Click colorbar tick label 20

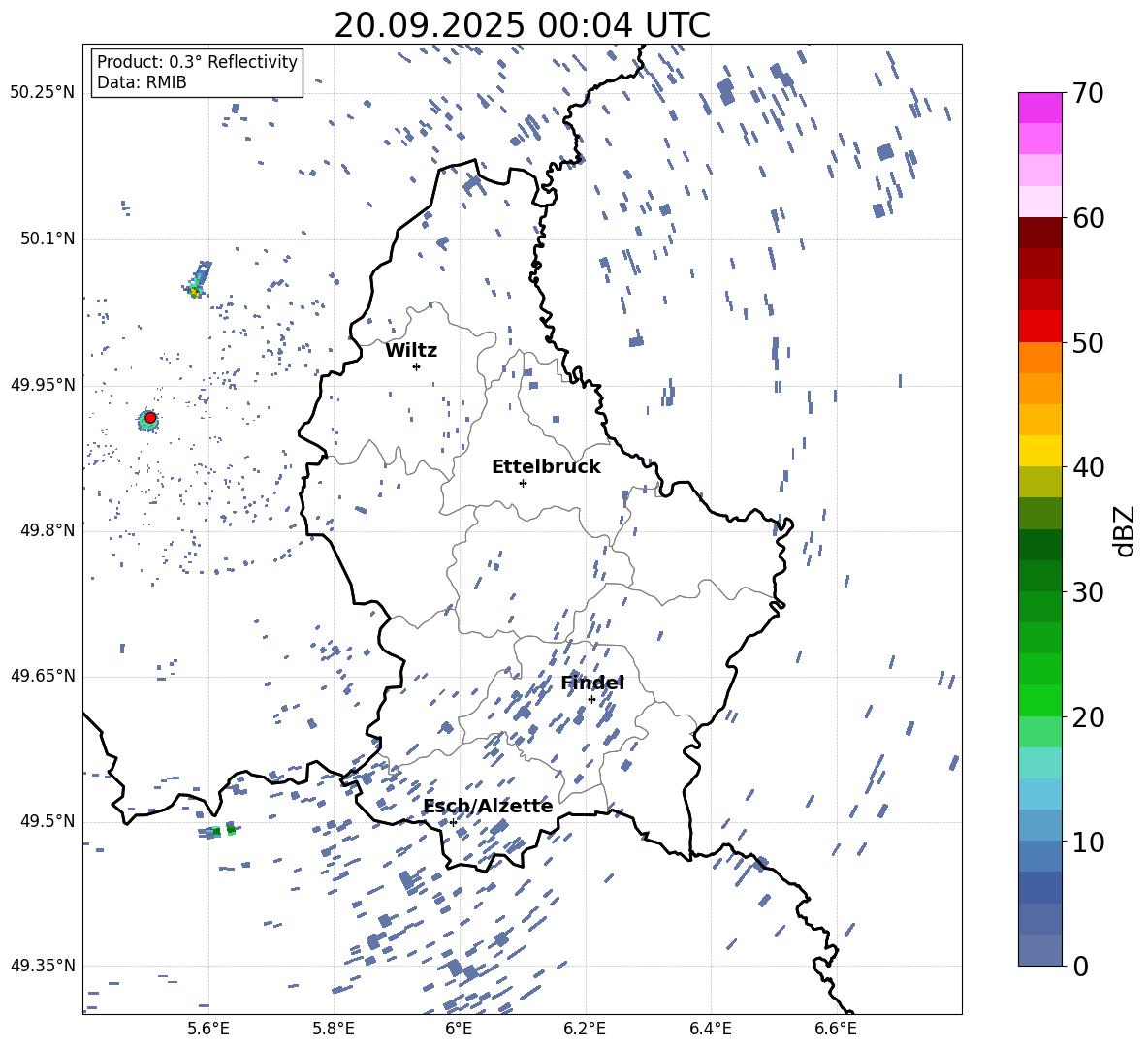1088,716
